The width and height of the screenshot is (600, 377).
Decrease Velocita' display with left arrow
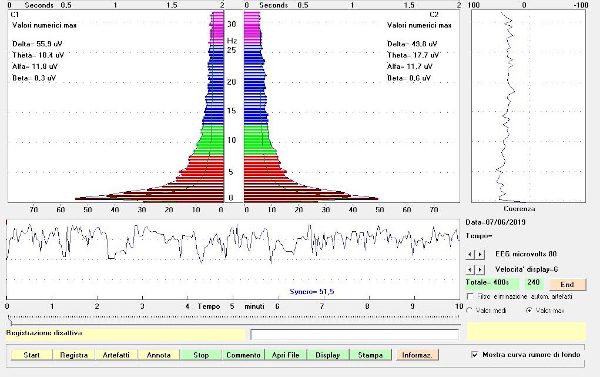[470, 270]
